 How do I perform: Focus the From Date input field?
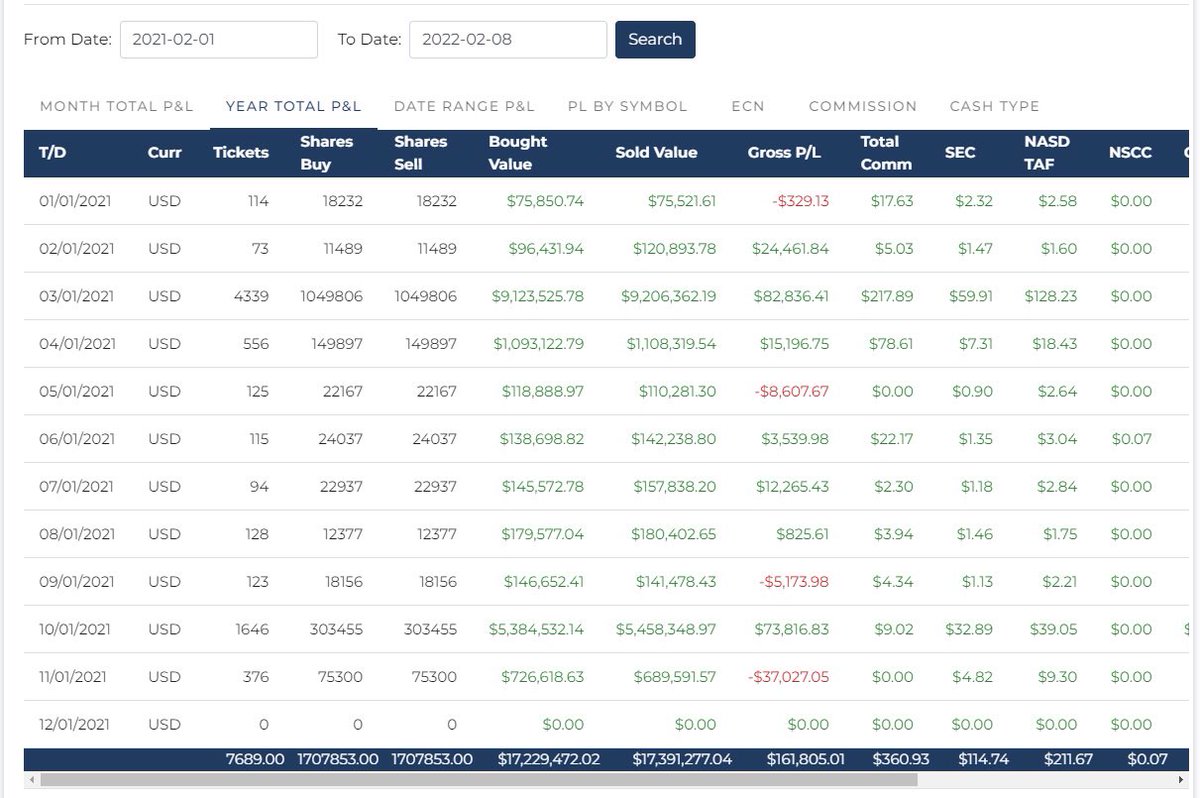click(x=219, y=40)
